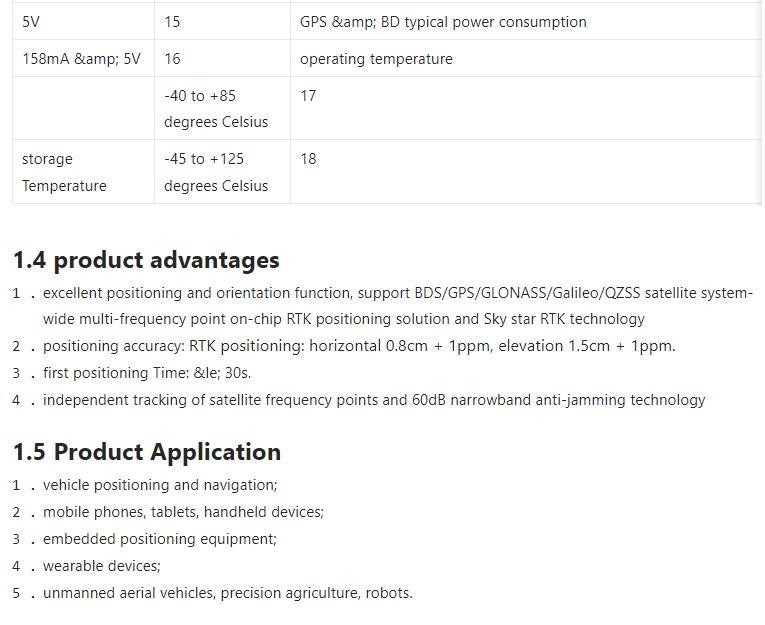Click the '1.5 Product Application' heading

coord(147,452)
